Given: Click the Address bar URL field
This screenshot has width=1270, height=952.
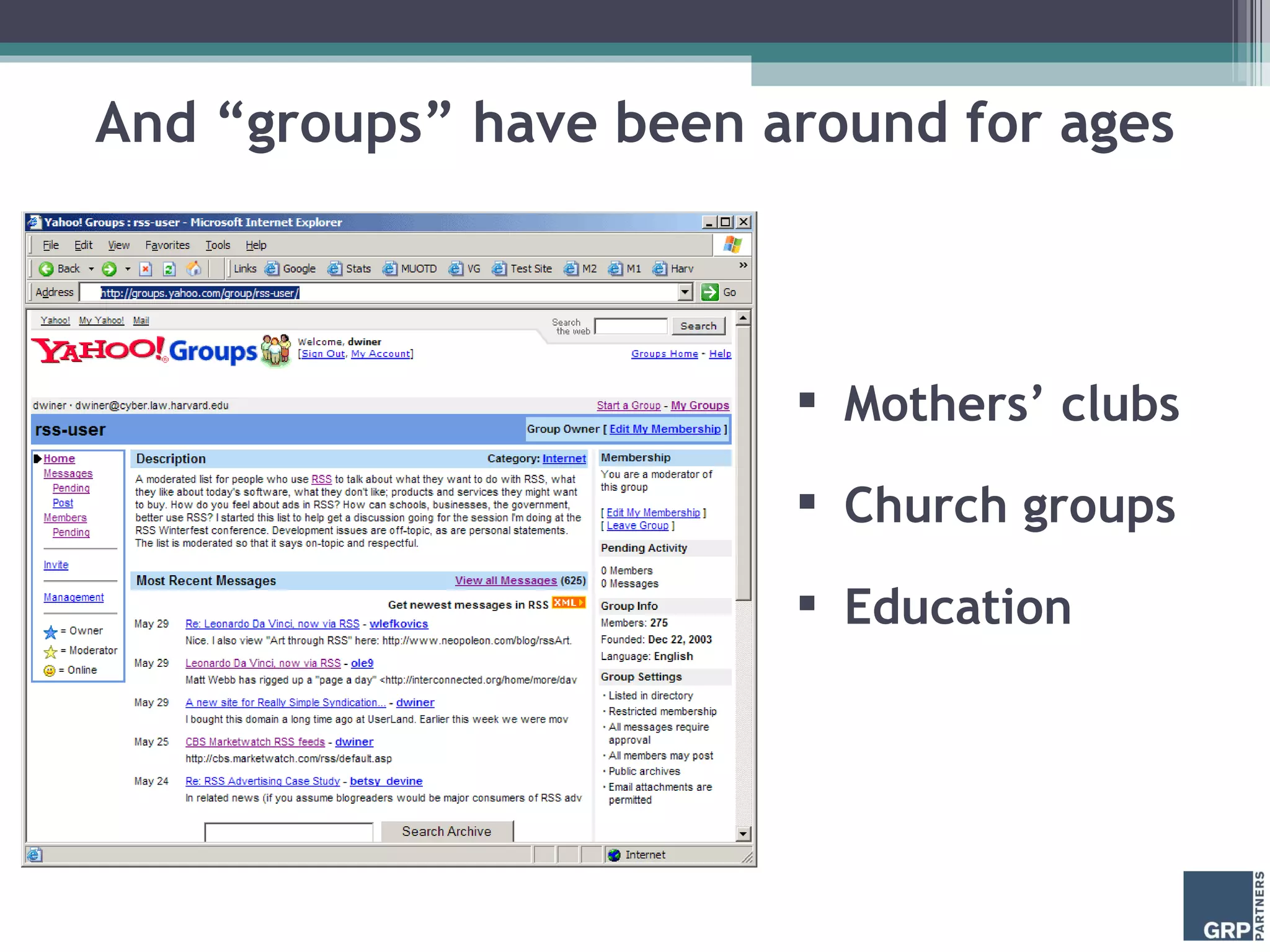Looking at the screenshot, I should coord(379,293).
